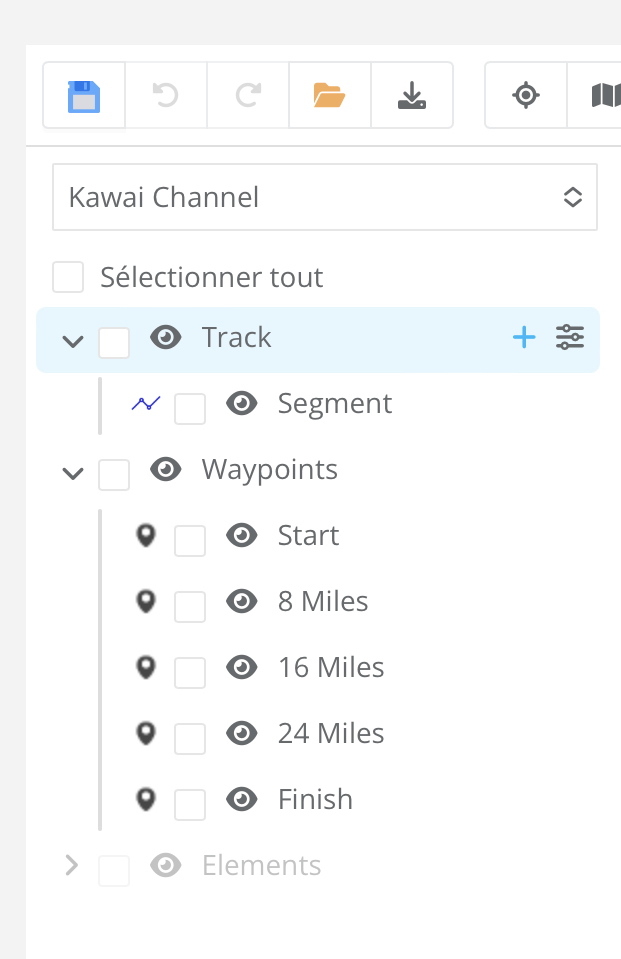Click the map icon in toolbar
Screen dimensions: 621x959
(x=604, y=96)
